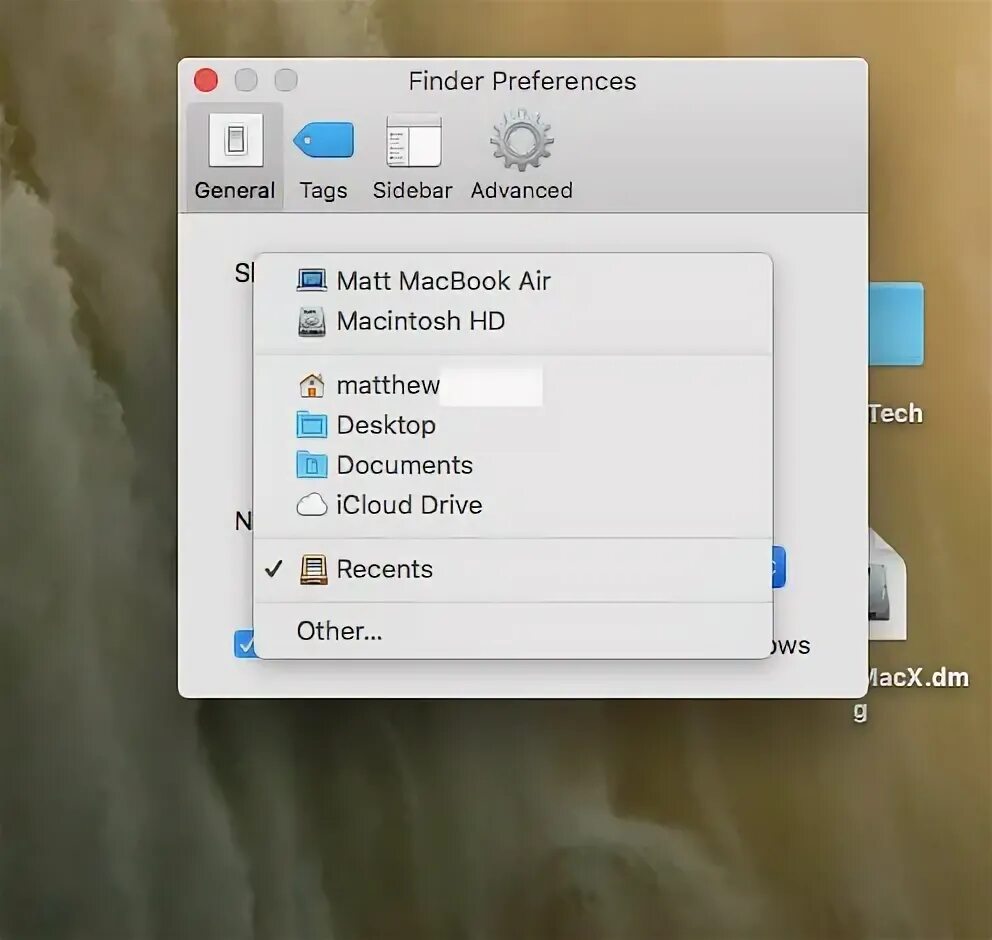This screenshot has width=992, height=940.
Task: Click the iCloud Drive cloud icon
Action: tap(312, 505)
